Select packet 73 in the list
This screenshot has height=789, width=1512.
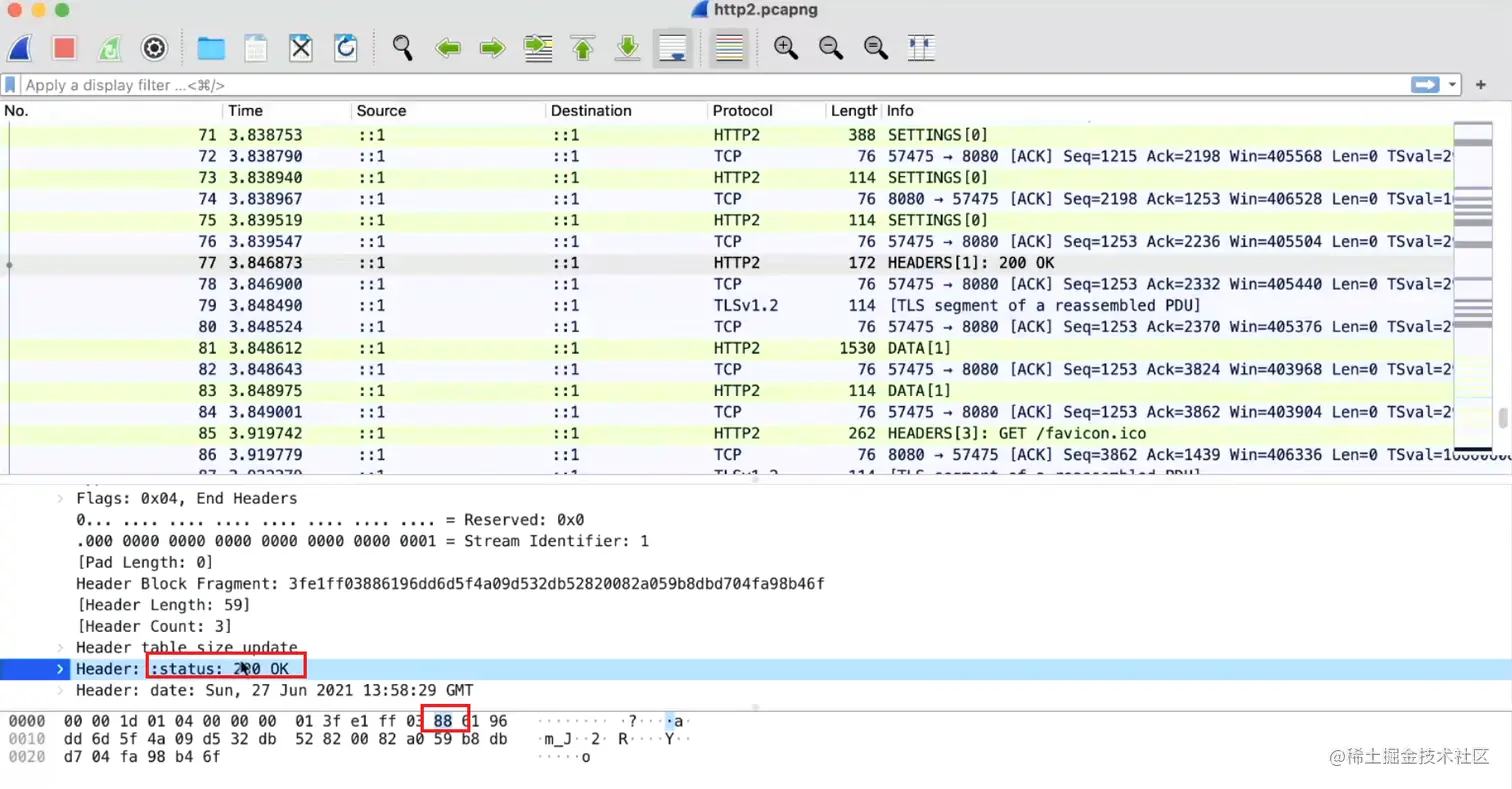[725, 178]
